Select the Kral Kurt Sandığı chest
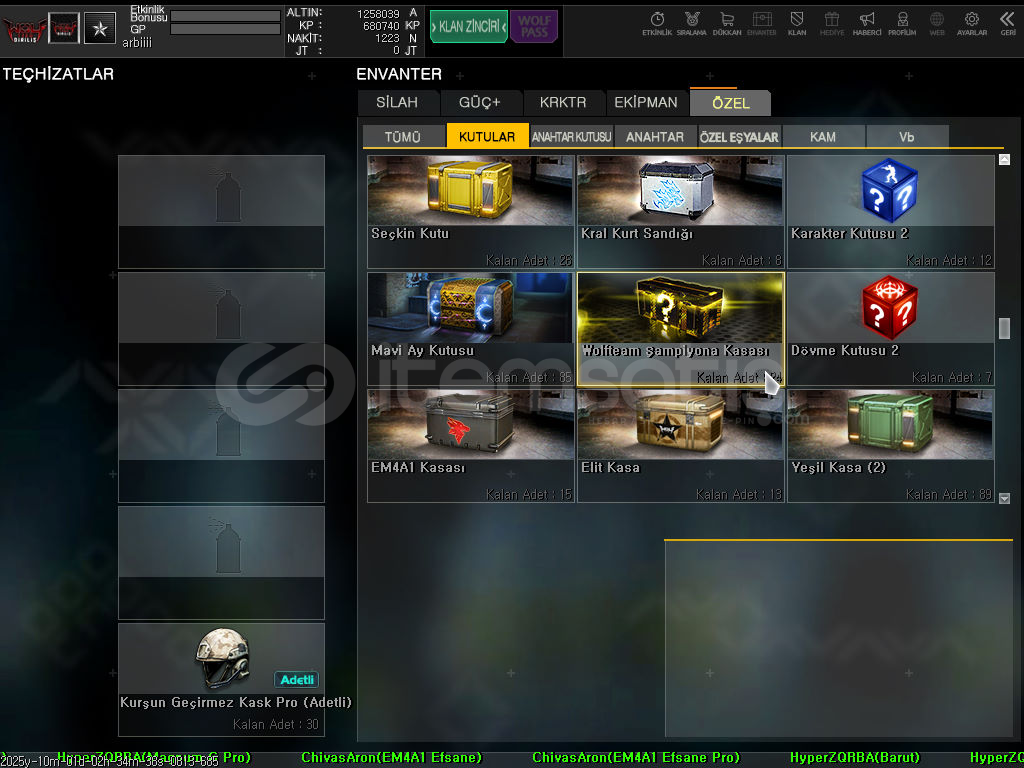Screen dimensions: 1024x768 click(x=680, y=212)
